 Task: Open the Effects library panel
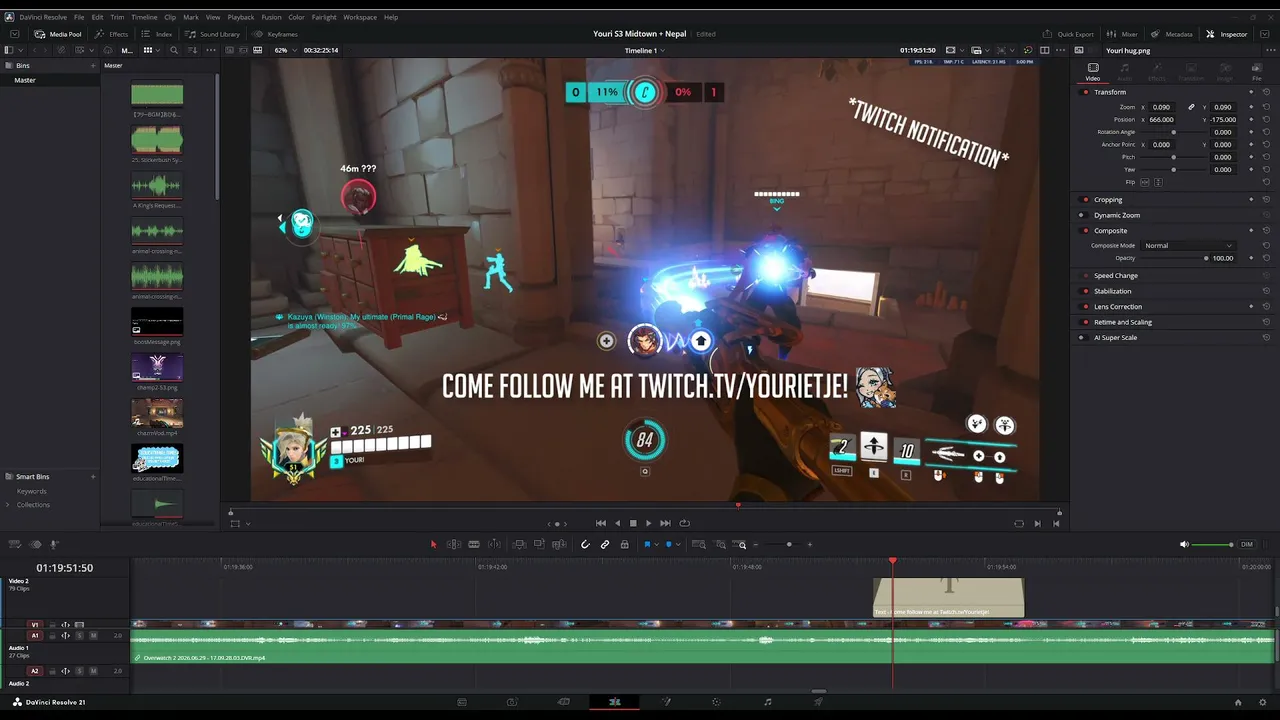tap(112, 34)
